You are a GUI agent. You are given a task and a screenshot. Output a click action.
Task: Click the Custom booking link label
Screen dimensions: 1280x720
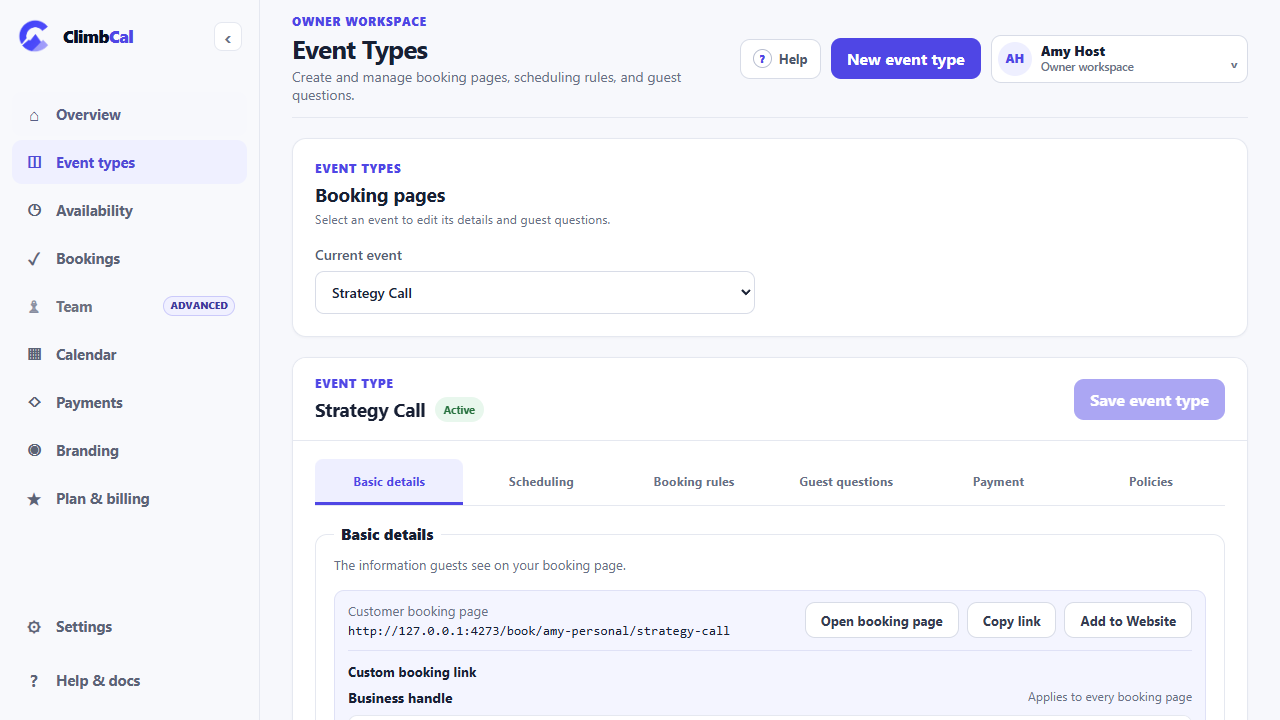click(x=412, y=672)
